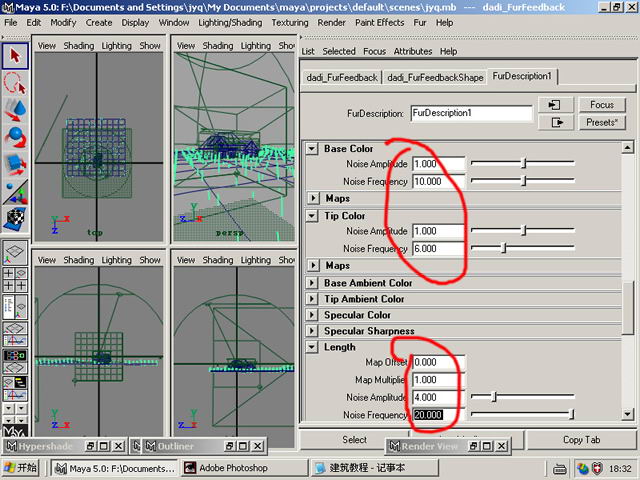Viewport: 640px width, 480px height.
Task: Click the Copy Tab button
Action: 581,440
